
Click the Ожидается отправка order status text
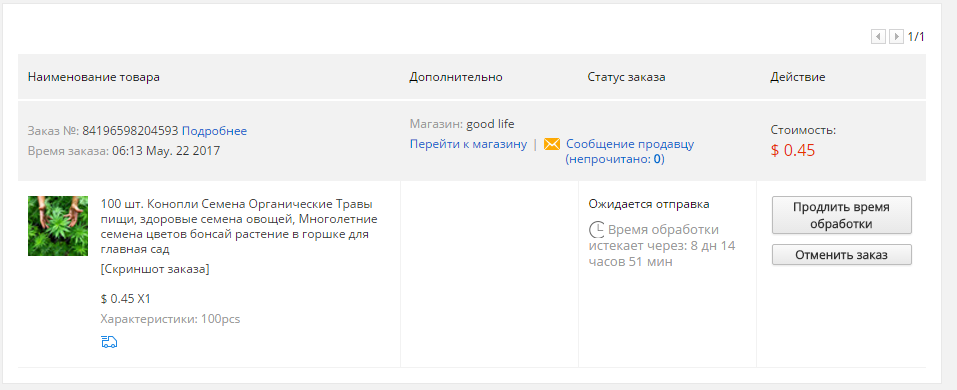tap(649, 204)
